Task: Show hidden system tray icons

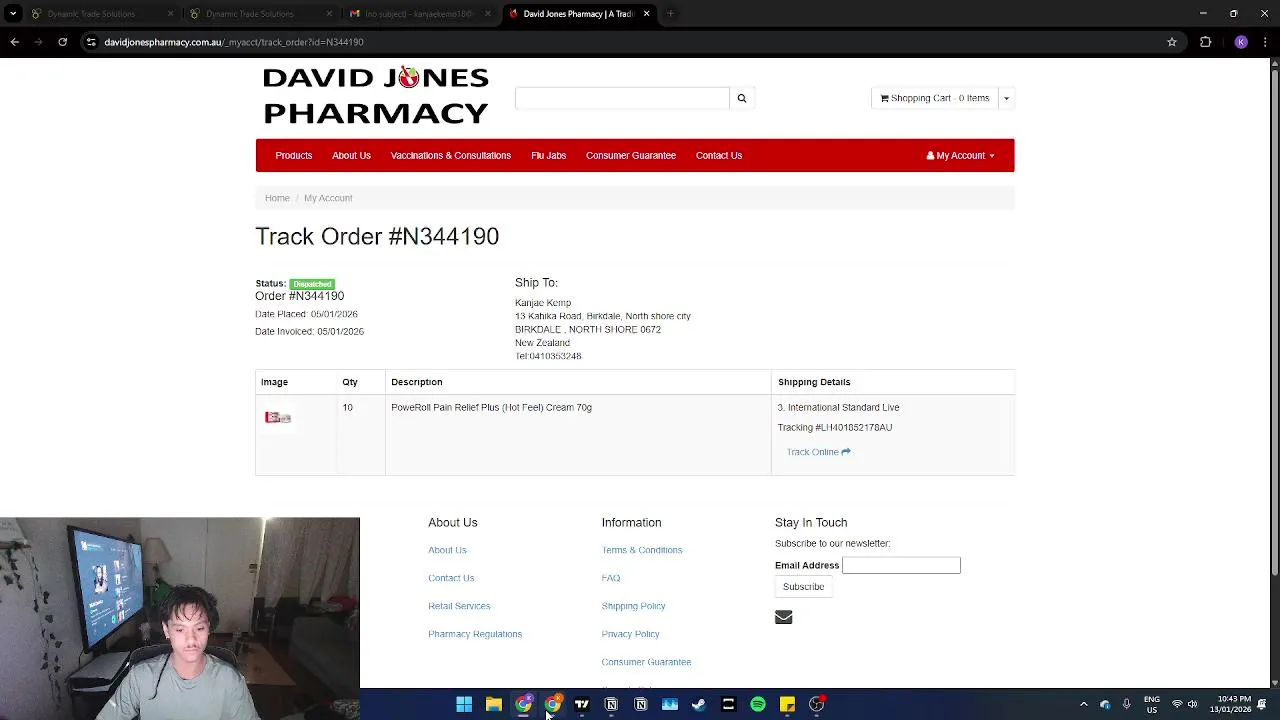Action: [x=1083, y=704]
